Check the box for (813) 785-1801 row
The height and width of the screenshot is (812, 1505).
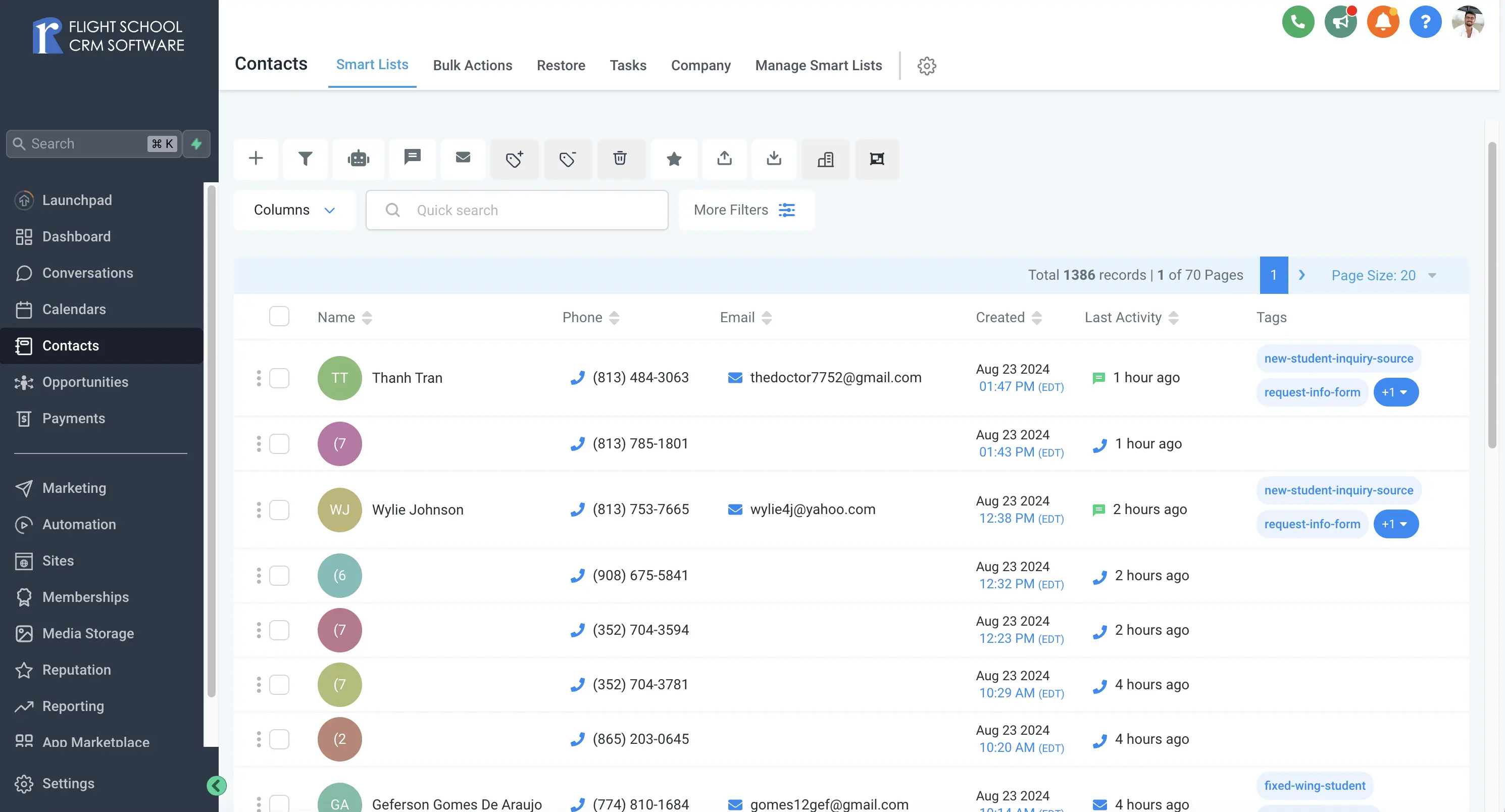279,444
